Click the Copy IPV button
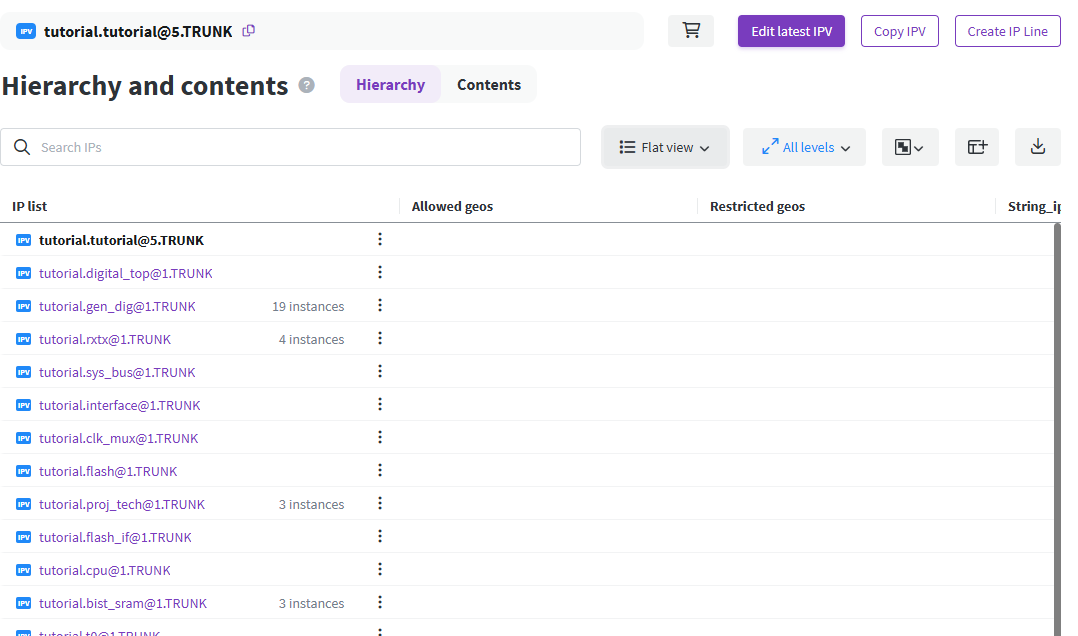1078x636 pixels. point(899,31)
